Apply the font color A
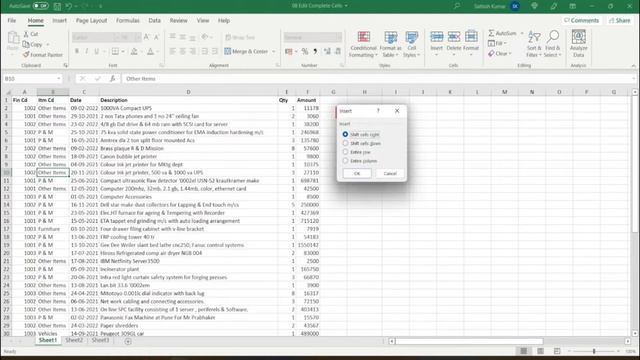Image resolution: width=640 pixels, height=360 pixels. (x=150, y=51)
